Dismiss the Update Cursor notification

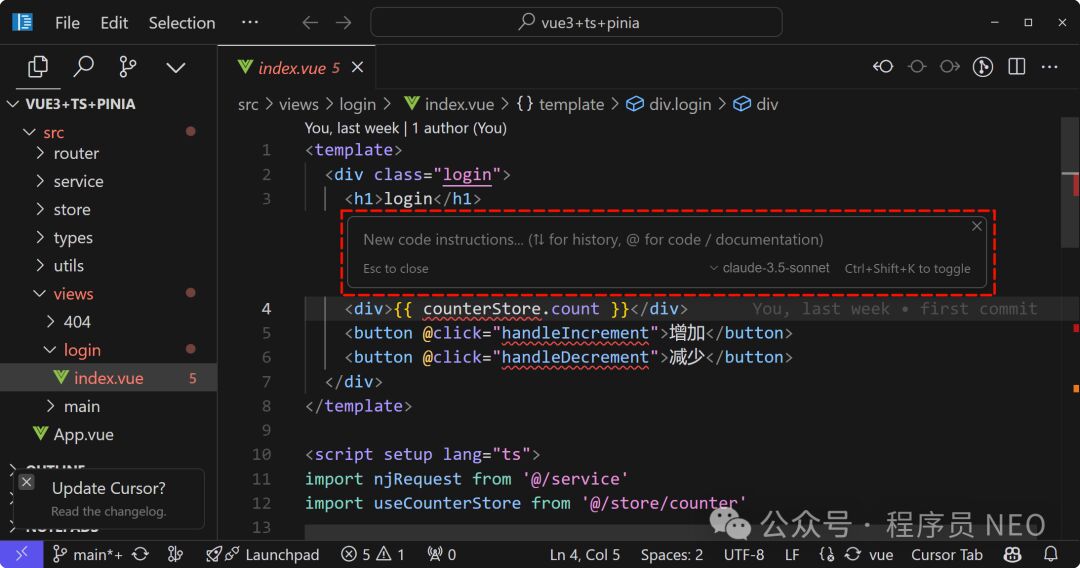coord(27,482)
